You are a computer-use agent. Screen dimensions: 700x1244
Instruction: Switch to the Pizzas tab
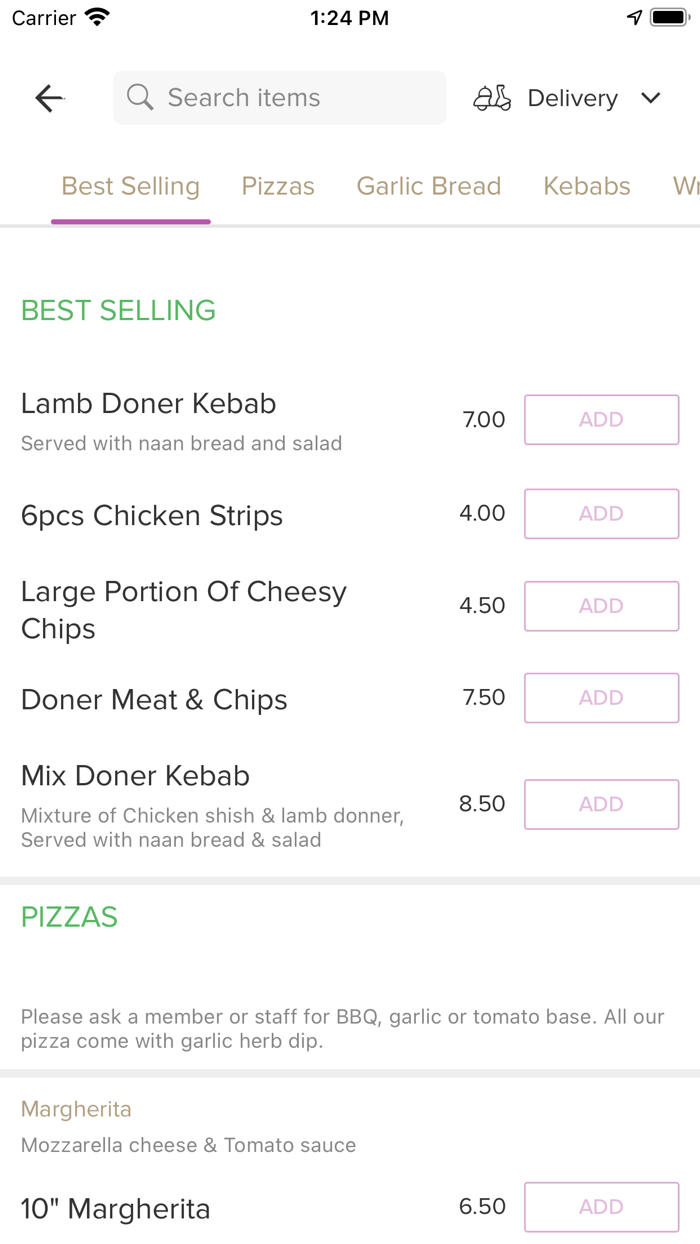coord(277,186)
